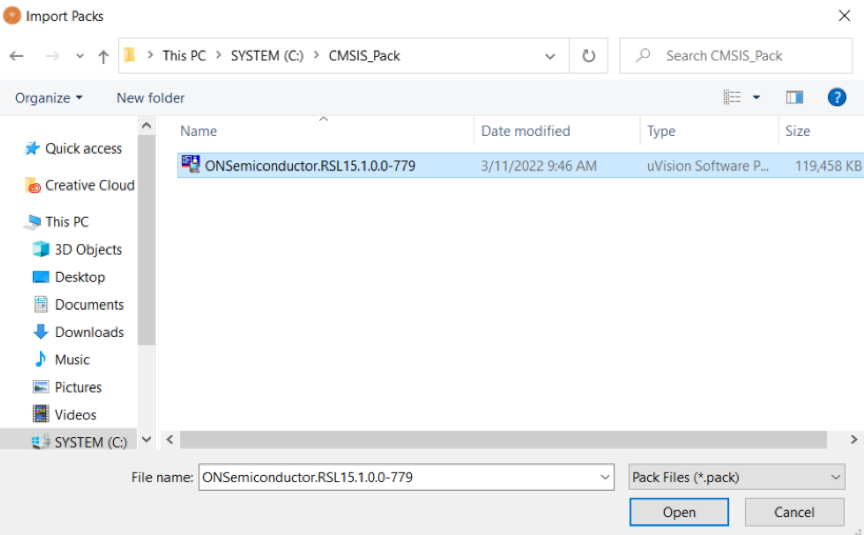Open the Help question mark icon
Viewport: 864px width, 535px height.
tap(837, 97)
